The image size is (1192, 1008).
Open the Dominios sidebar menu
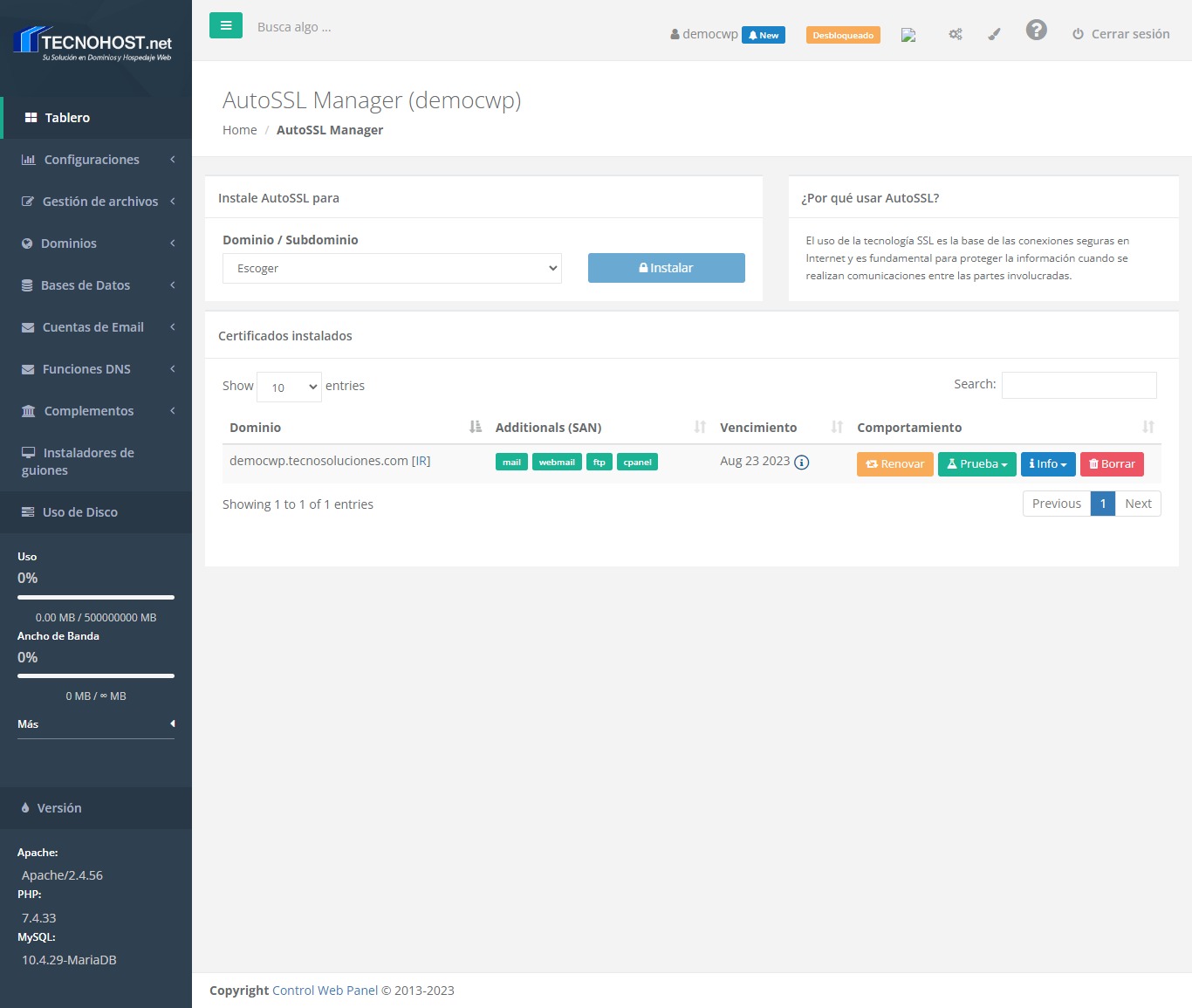pos(96,243)
